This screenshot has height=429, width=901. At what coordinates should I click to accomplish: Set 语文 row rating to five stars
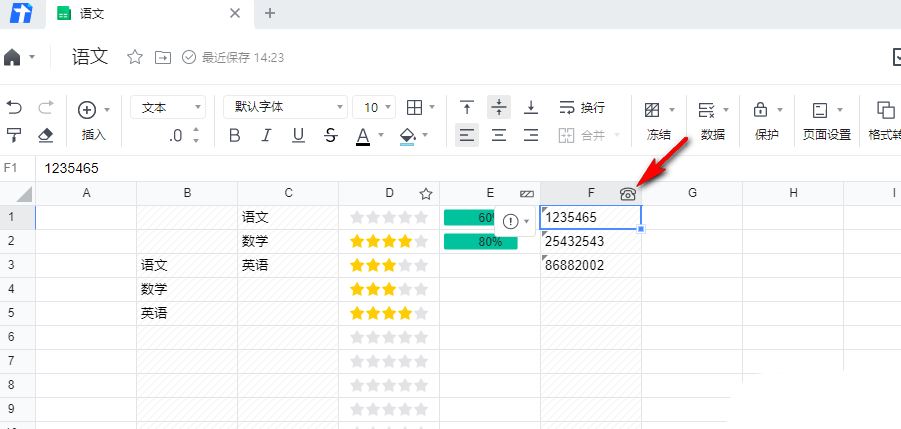click(x=421, y=218)
